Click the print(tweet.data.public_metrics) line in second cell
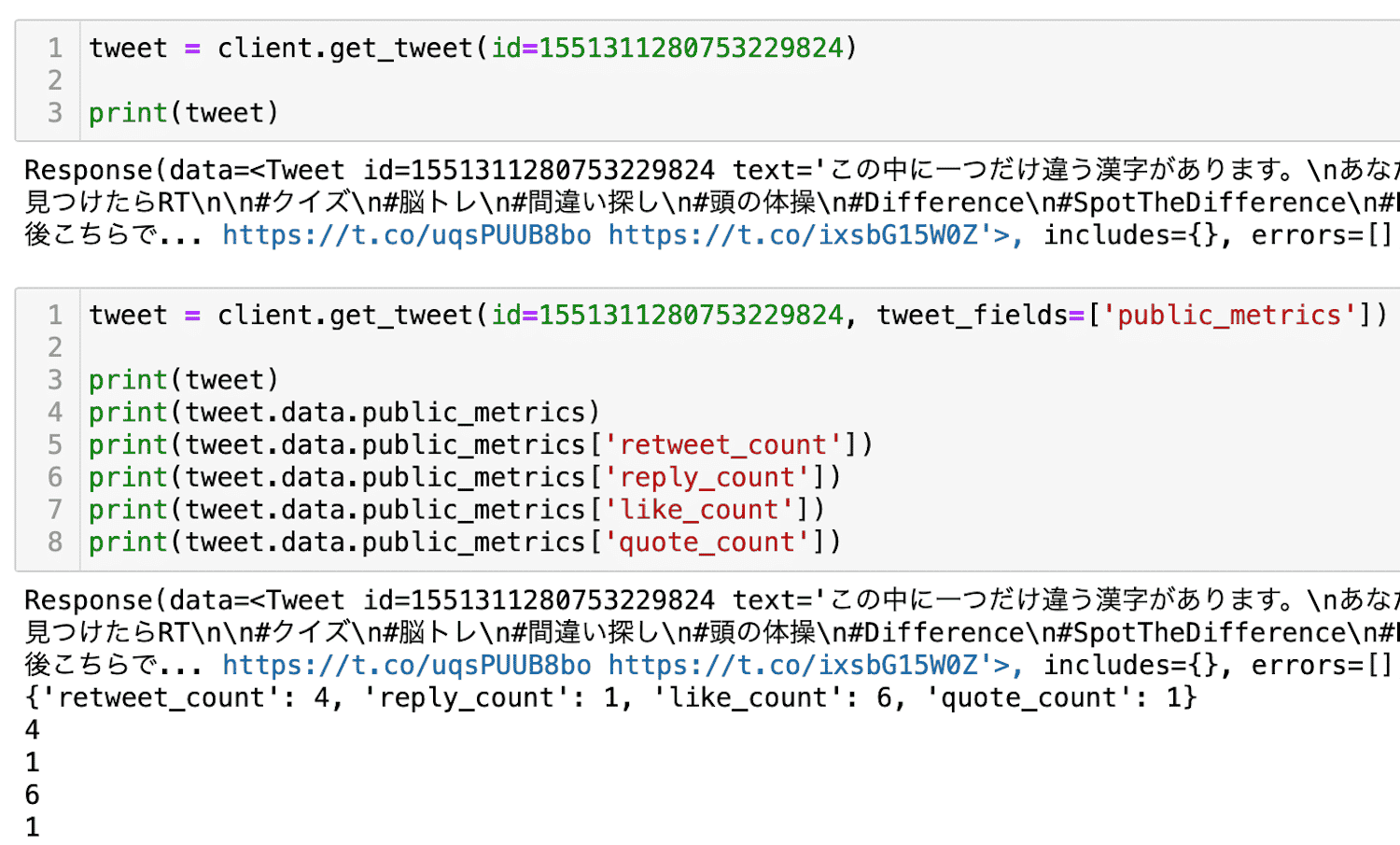 [343, 413]
